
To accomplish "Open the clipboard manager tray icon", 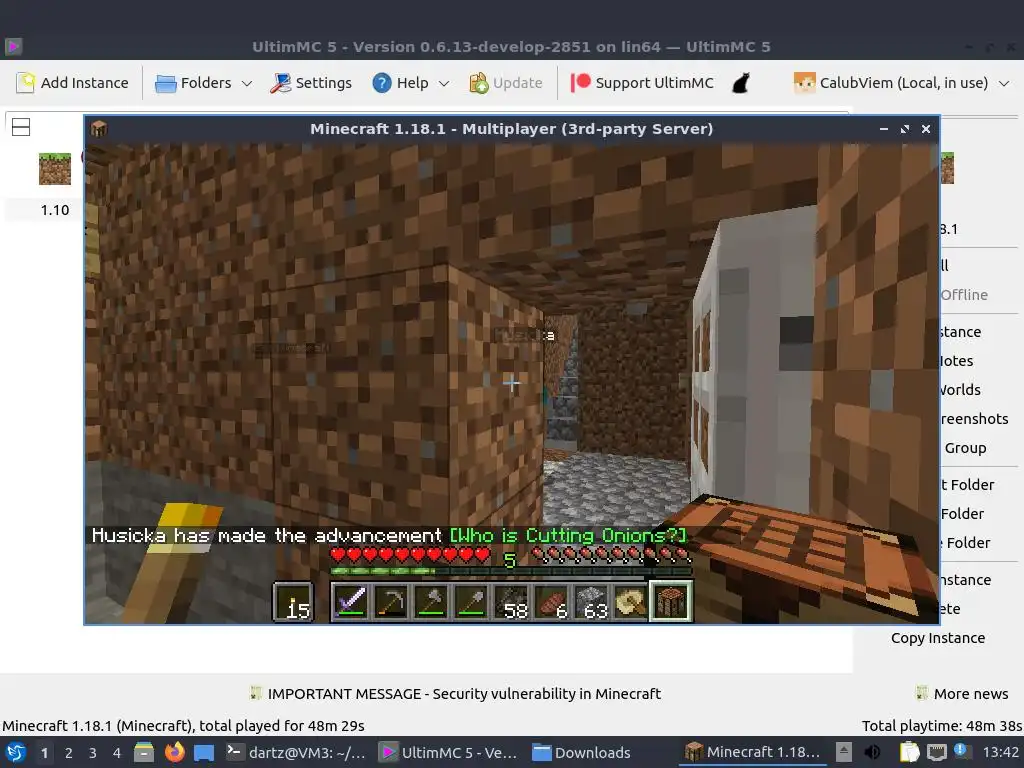I will pos(909,752).
